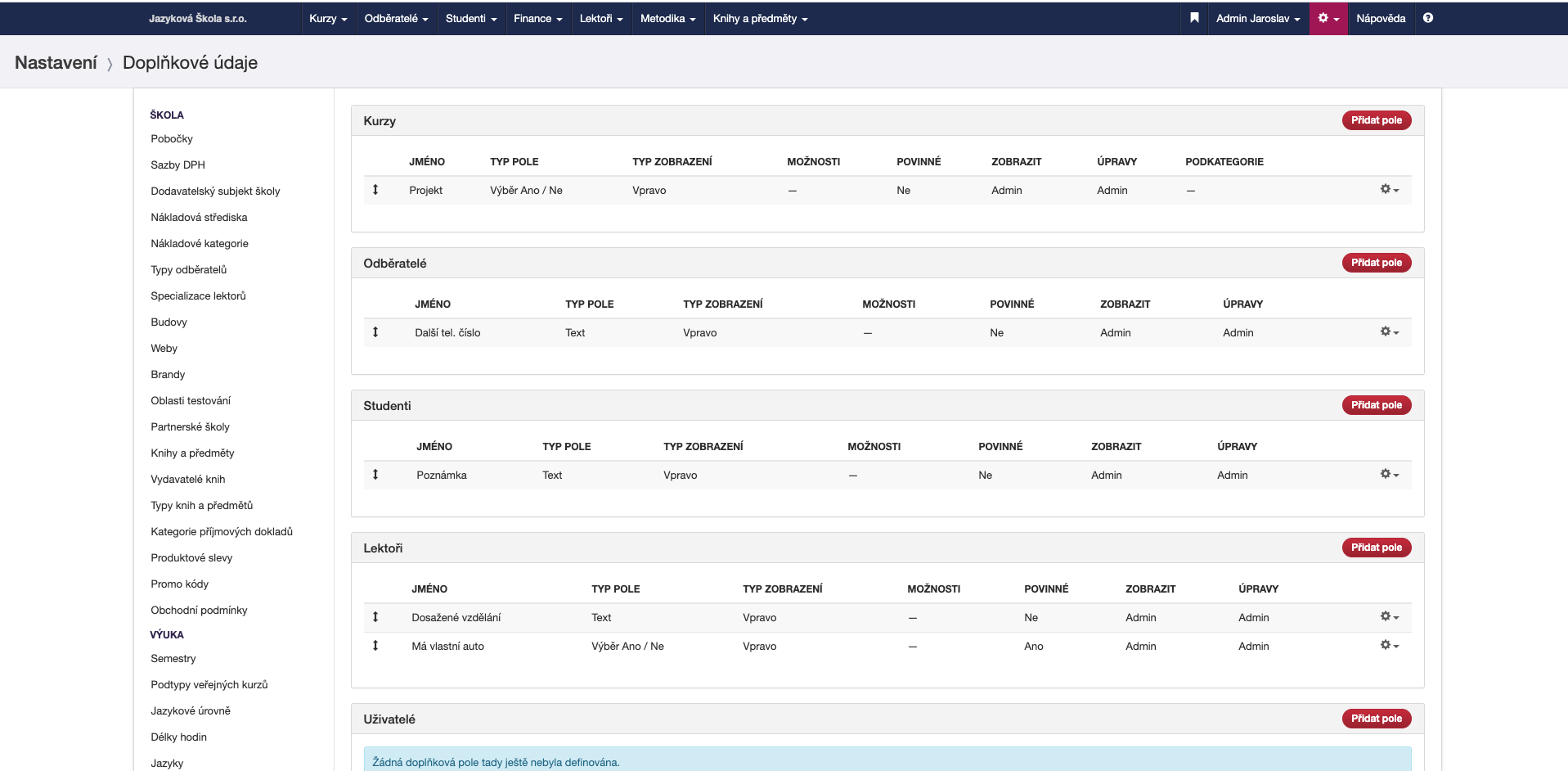Click reorder handle for Projekt row

(375, 190)
